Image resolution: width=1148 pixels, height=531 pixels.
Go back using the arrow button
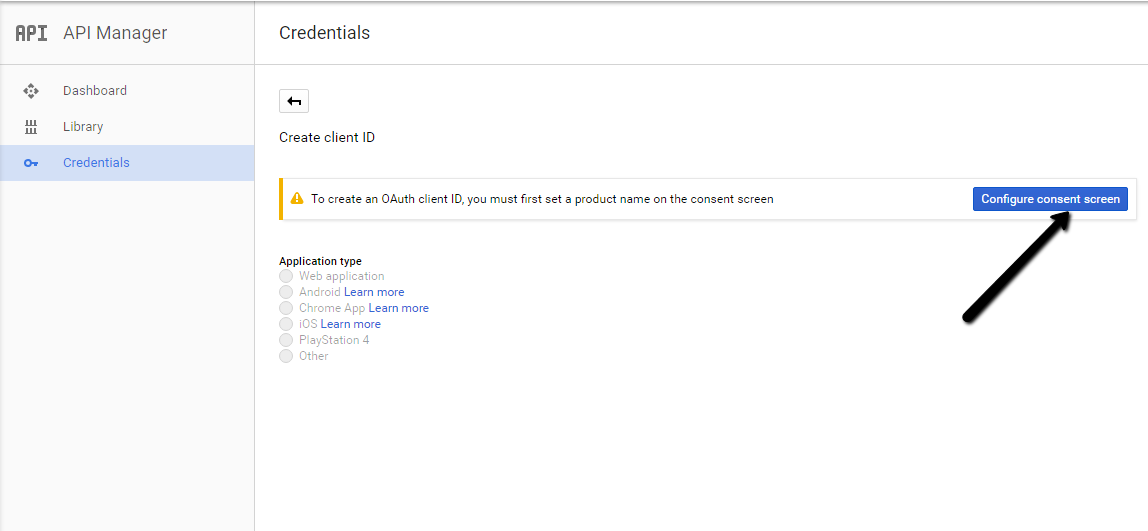tap(294, 101)
